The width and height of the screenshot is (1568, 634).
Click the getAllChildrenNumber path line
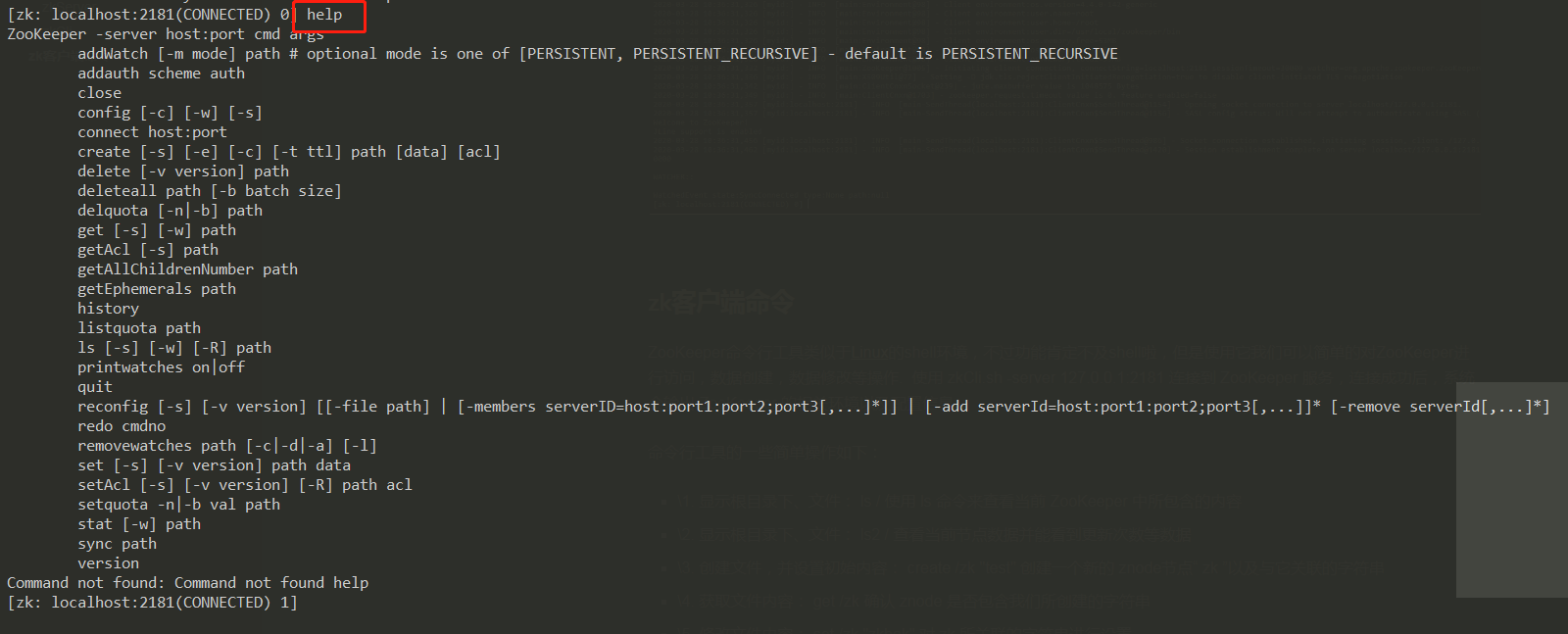coord(187,269)
